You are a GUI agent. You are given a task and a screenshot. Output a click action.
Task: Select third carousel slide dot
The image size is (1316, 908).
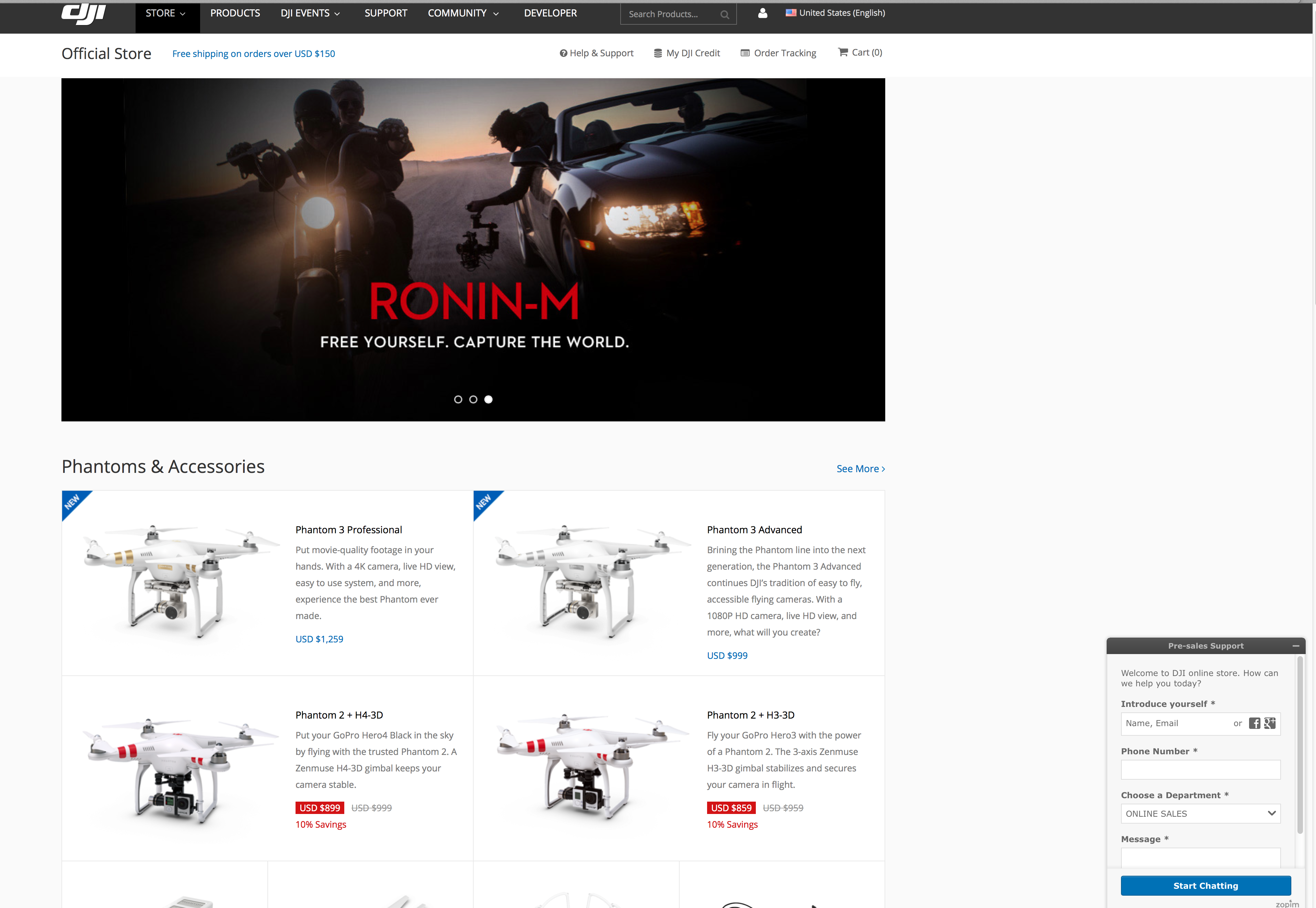coord(488,399)
